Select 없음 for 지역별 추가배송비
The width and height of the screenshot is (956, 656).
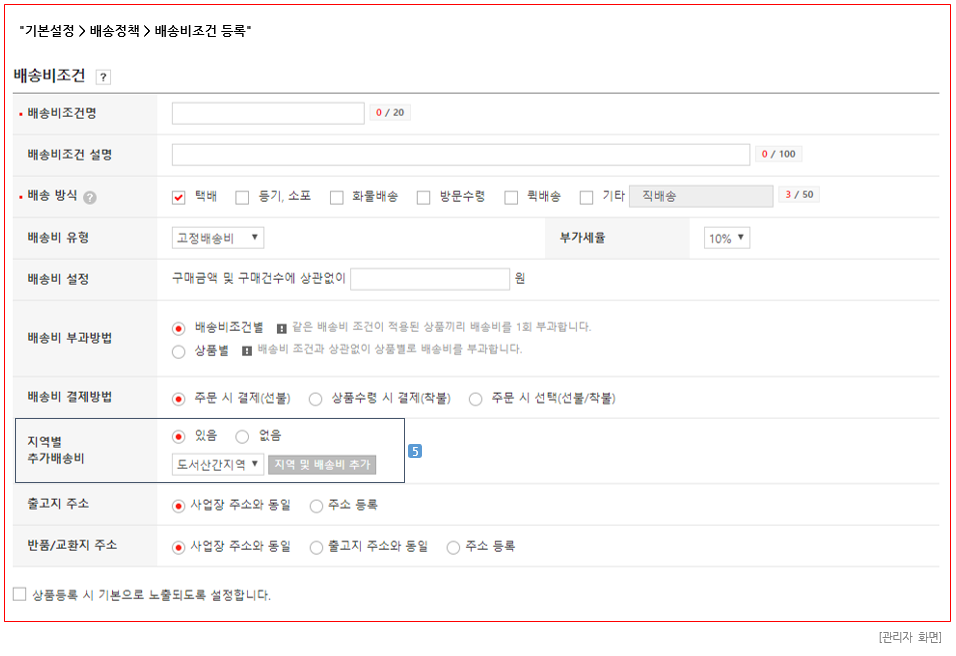(x=242, y=437)
